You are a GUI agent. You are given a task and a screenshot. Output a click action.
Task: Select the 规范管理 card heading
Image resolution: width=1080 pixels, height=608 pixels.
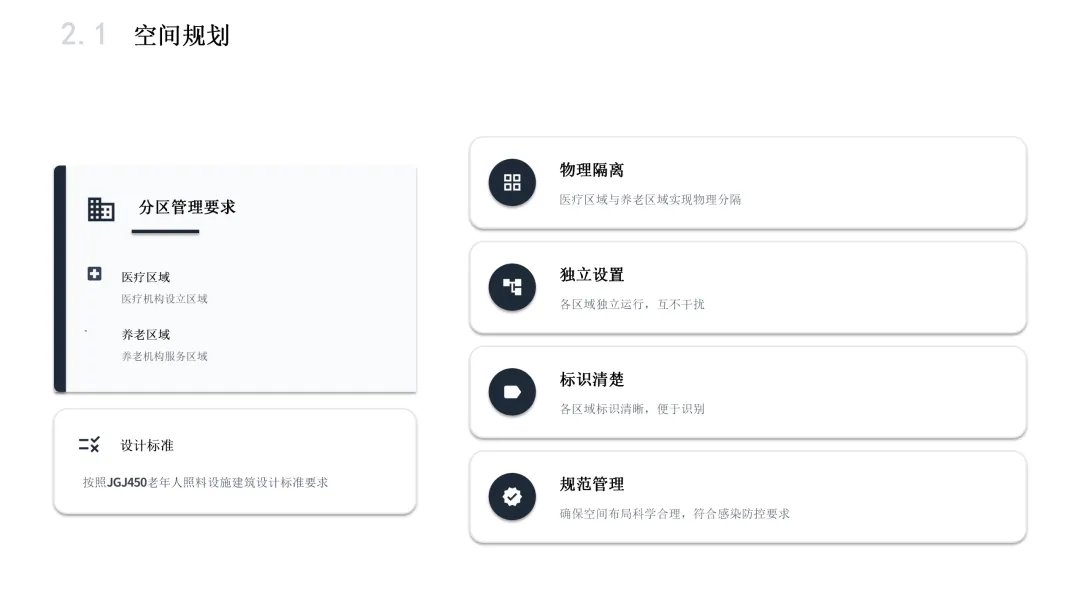592,484
